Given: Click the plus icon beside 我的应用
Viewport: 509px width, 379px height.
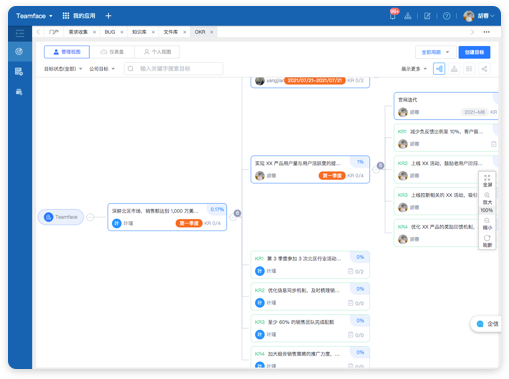Looking at the screenshot, I should 108,16.
